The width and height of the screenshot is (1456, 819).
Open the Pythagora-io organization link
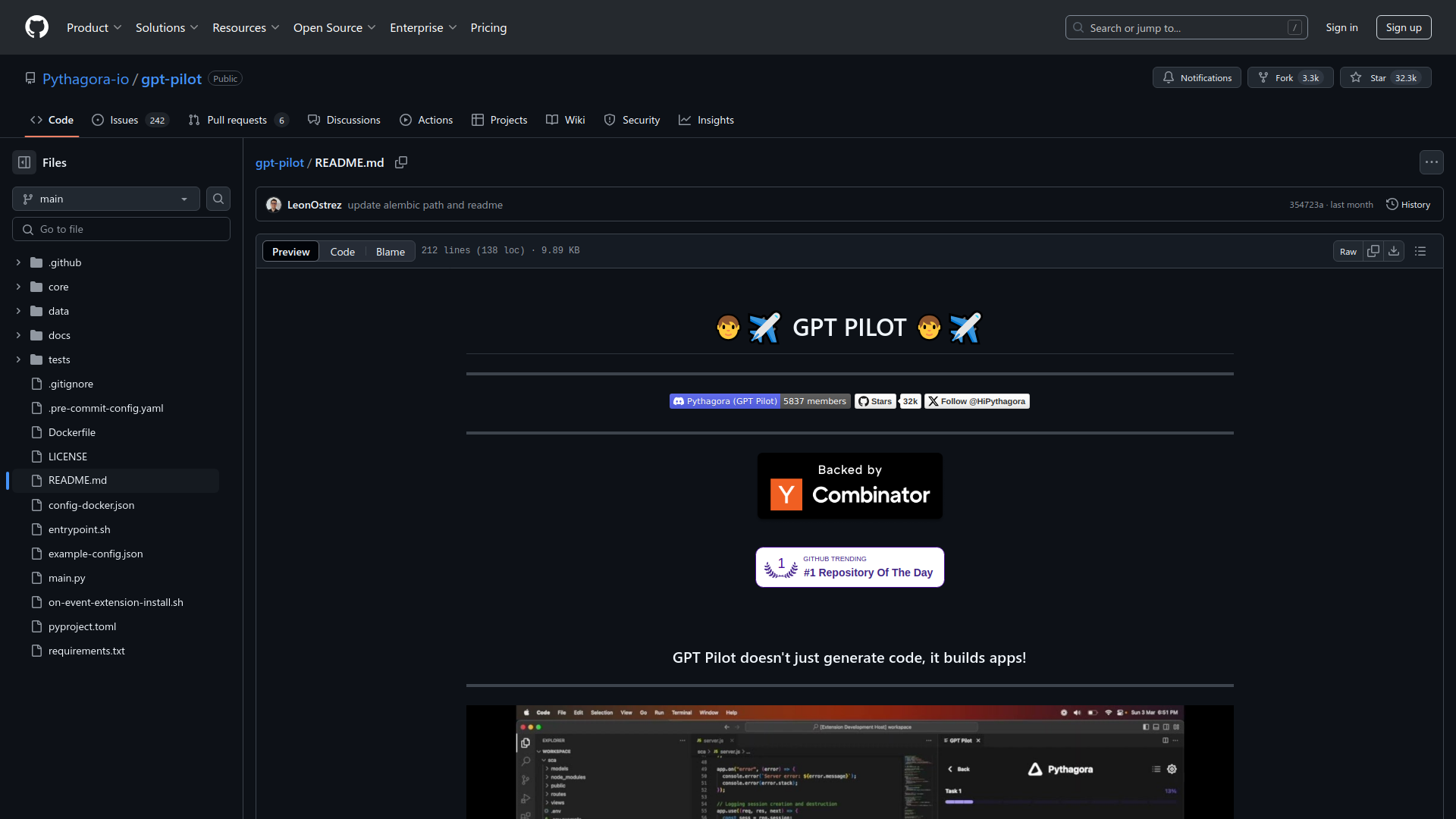click(86, 79)
